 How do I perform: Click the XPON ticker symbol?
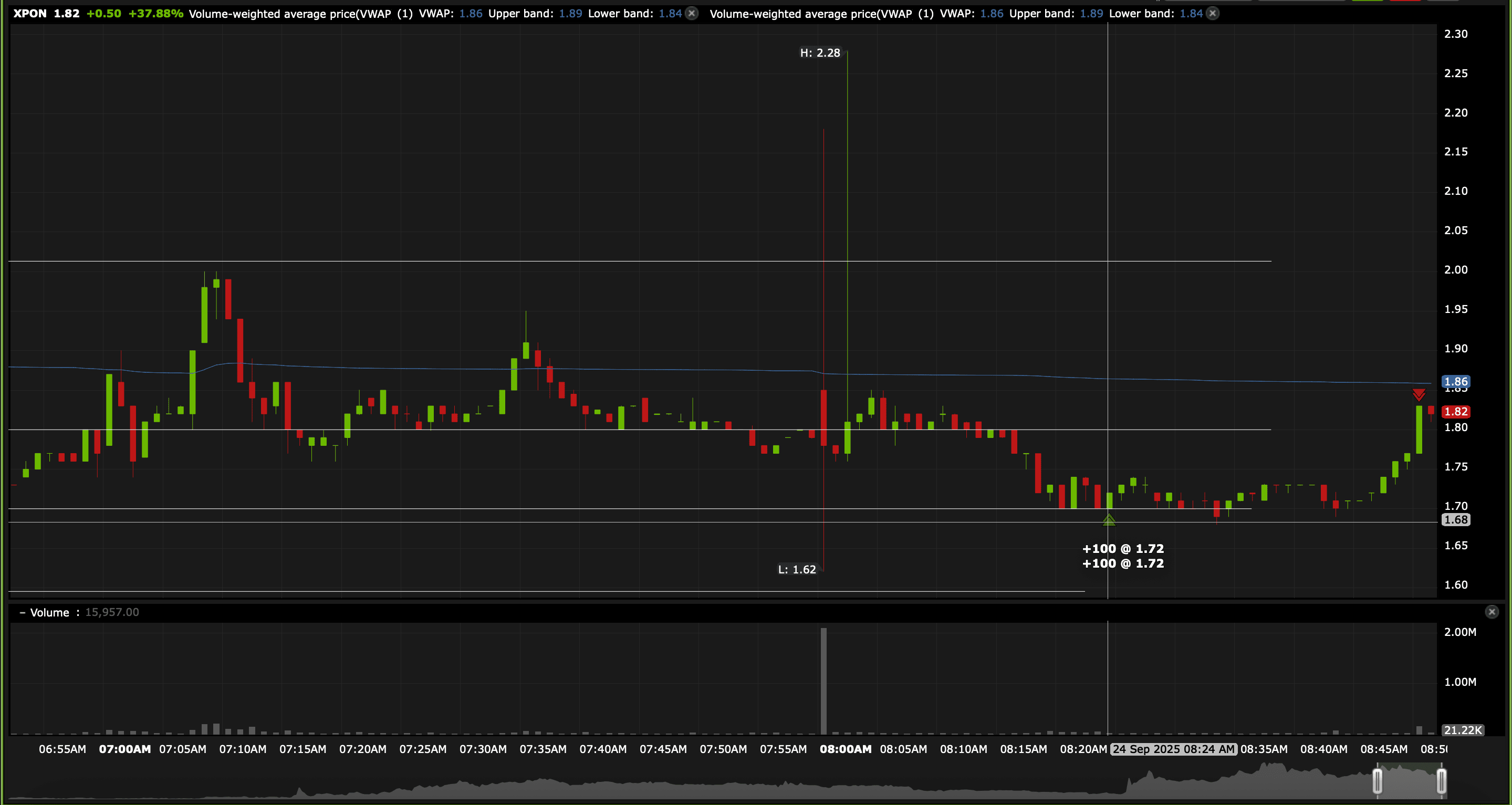(x=30, y=14)
